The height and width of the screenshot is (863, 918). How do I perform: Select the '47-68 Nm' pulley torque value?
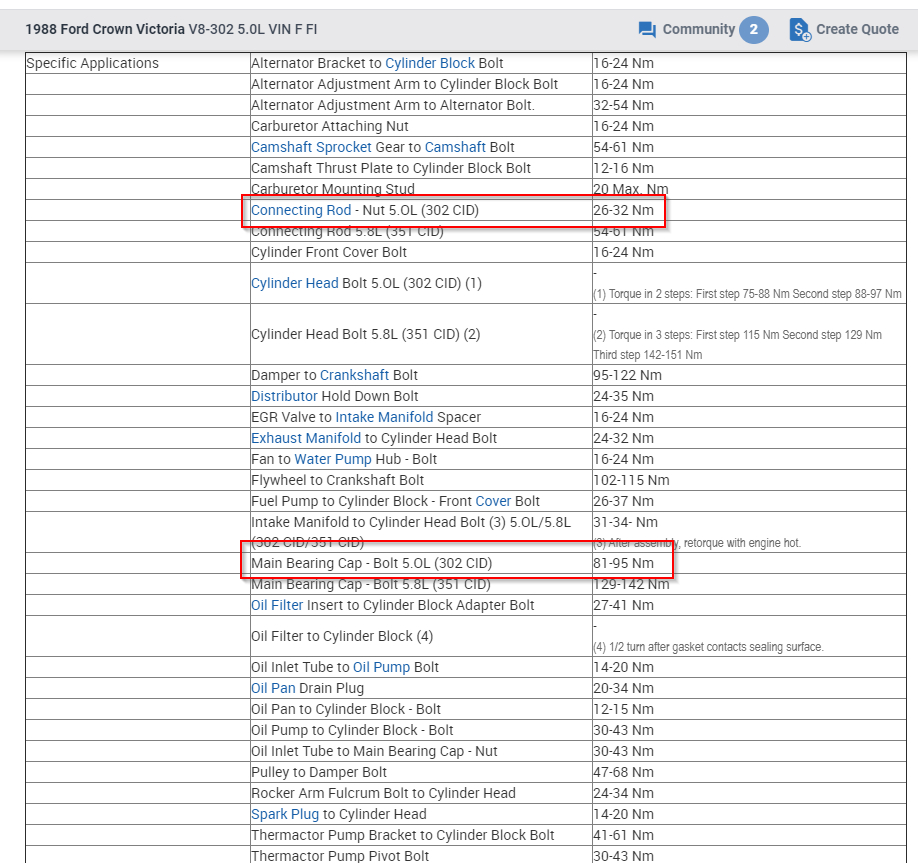(624, 772)
